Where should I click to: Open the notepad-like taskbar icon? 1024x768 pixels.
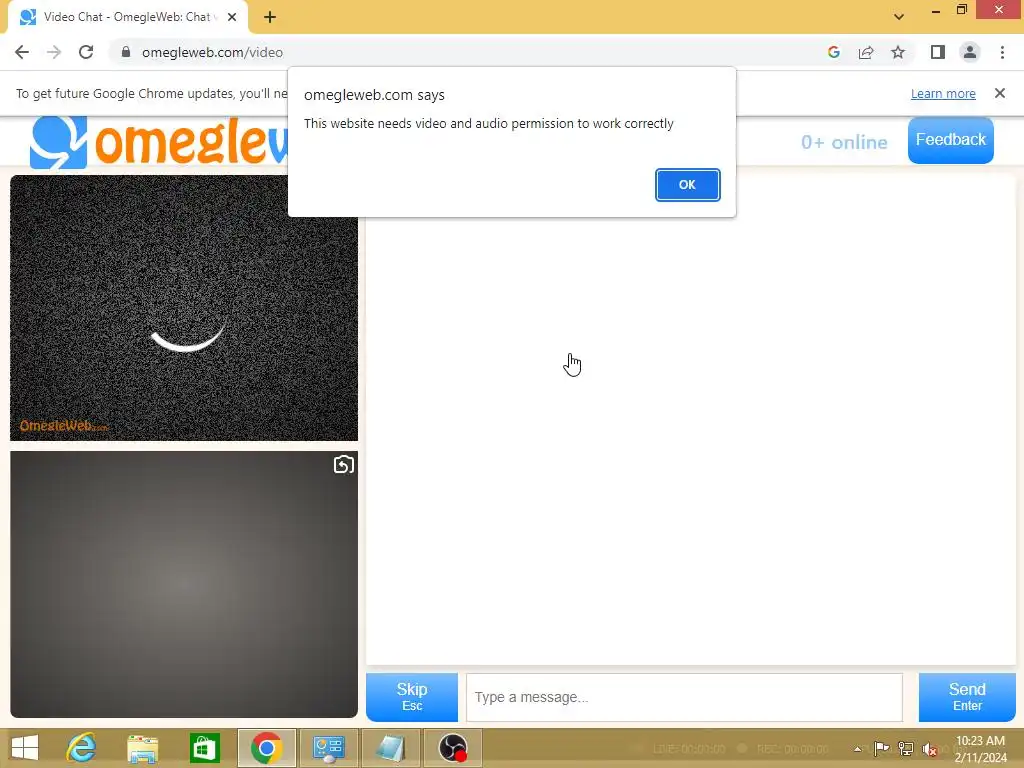pos(391,748)
